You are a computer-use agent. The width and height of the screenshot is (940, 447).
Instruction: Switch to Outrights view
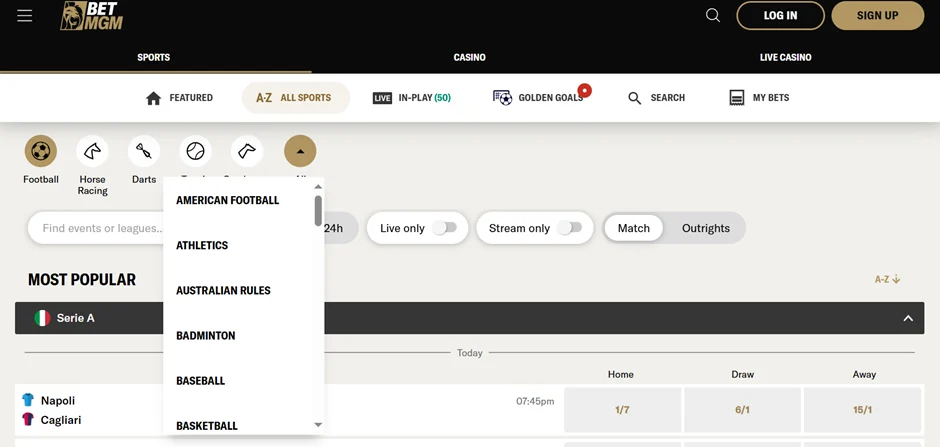pos(705,228)
